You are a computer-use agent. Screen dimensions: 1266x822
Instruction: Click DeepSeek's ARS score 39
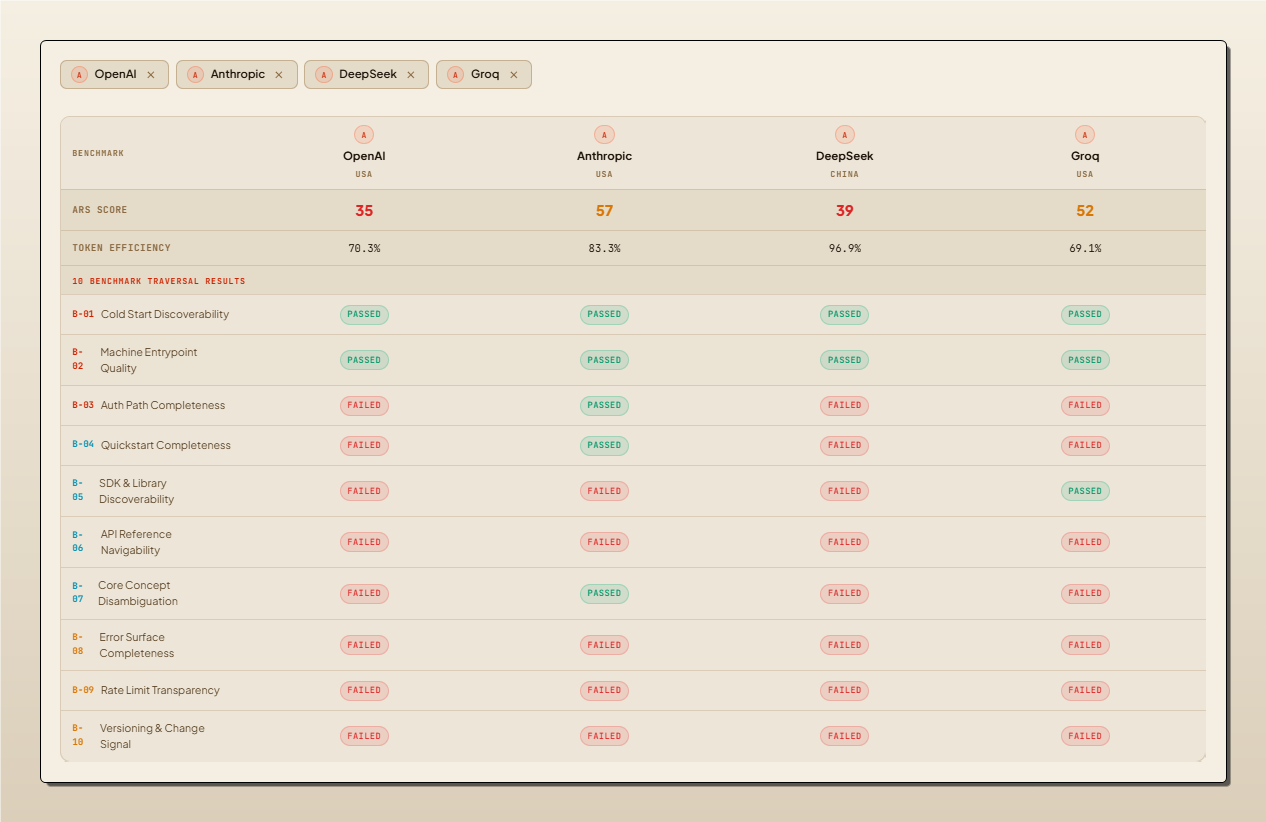[x=844, y=211]
